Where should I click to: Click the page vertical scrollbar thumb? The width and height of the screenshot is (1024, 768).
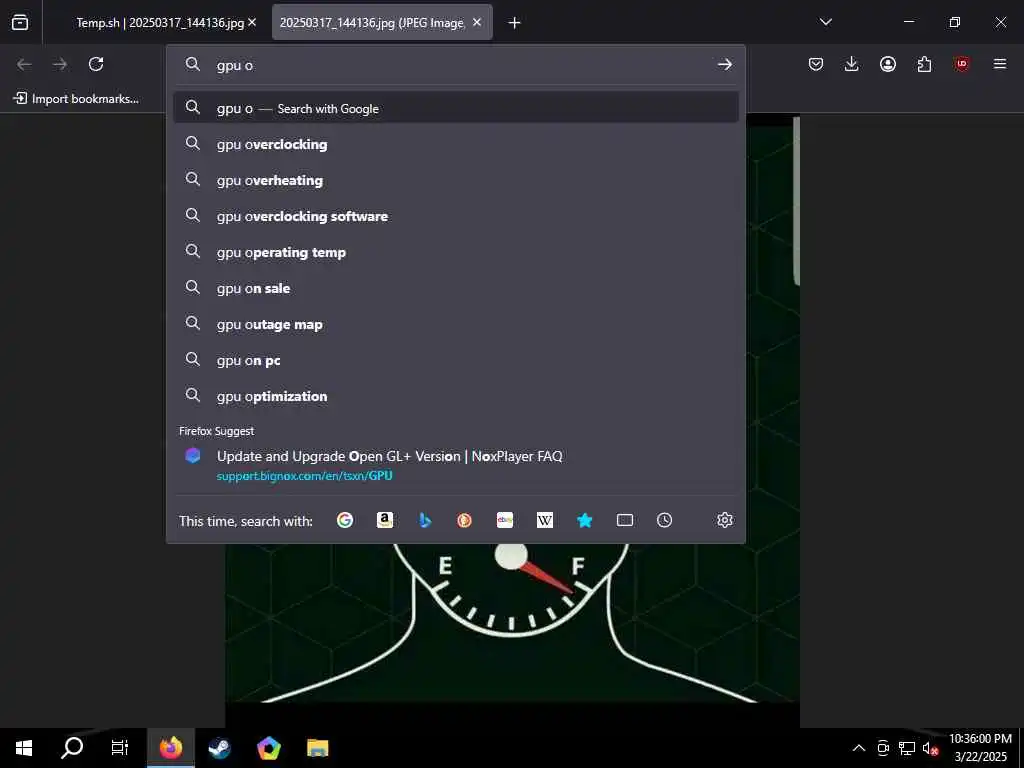coord(796,201)
